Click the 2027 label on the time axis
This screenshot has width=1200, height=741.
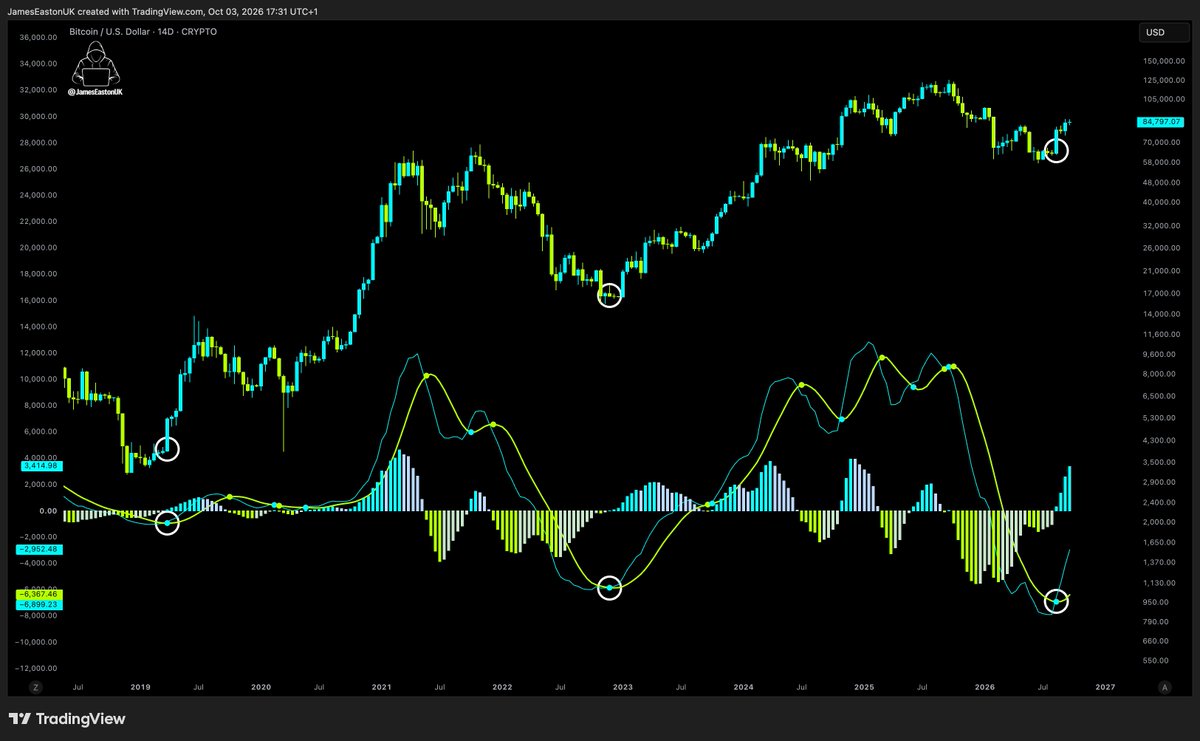pyautogui.click(x=1105, y=687)
